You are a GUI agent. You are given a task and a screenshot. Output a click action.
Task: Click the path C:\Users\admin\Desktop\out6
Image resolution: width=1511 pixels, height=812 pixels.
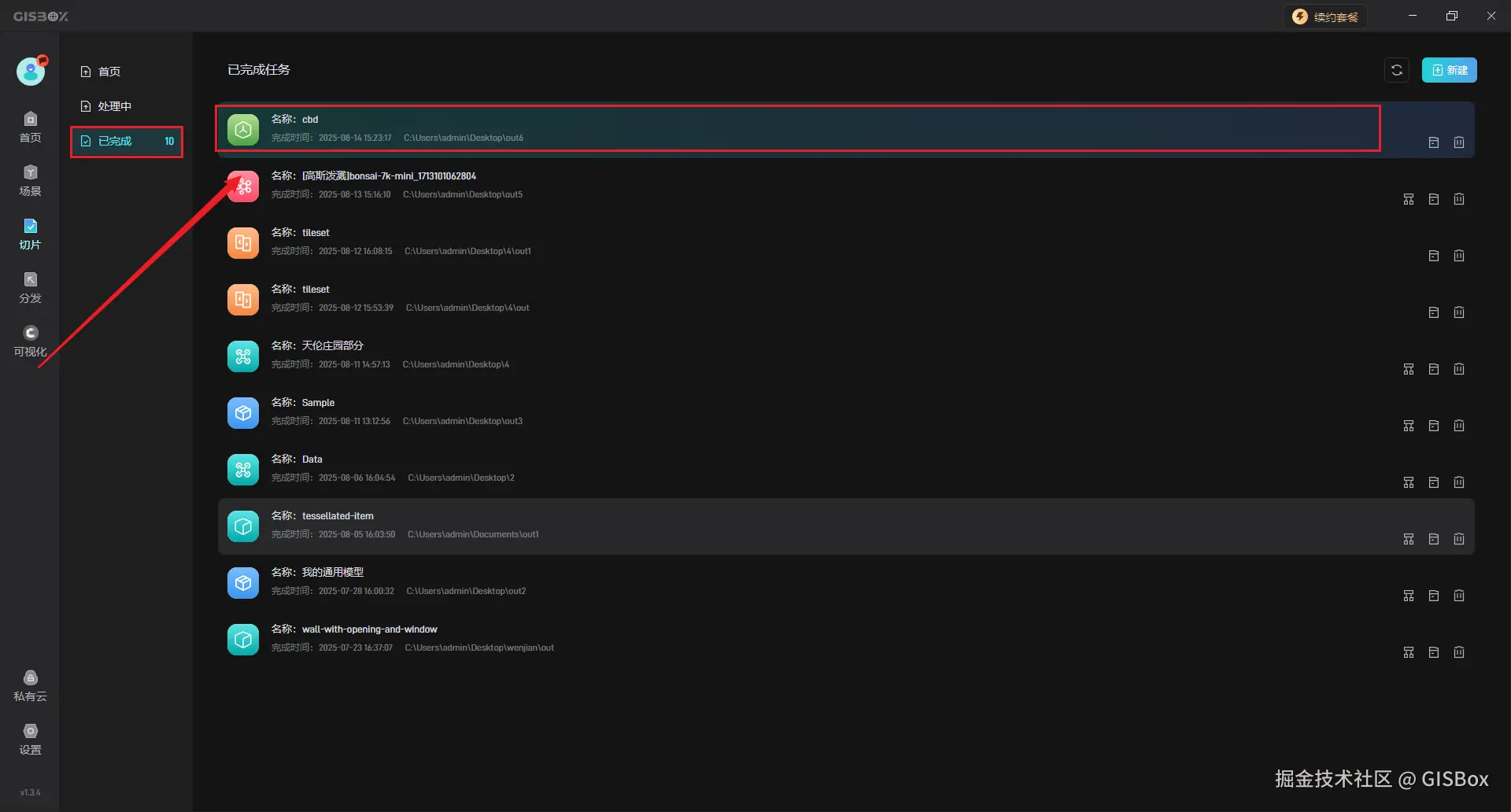tap(464, 138)
